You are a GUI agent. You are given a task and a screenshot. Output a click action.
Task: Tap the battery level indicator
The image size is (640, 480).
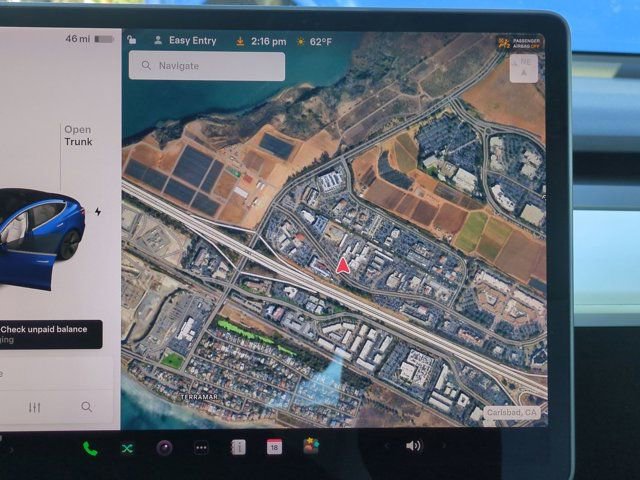point(104,39)
